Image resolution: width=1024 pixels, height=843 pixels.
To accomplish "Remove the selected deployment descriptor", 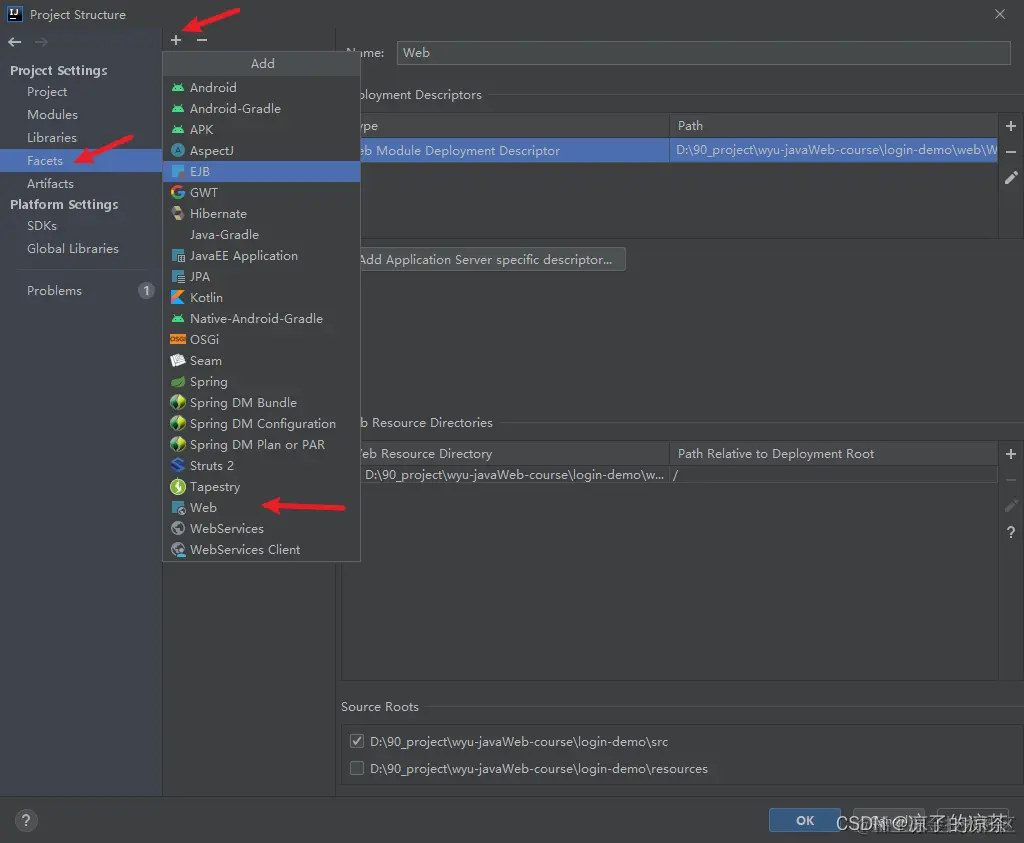I will [x=1010, y=151].
